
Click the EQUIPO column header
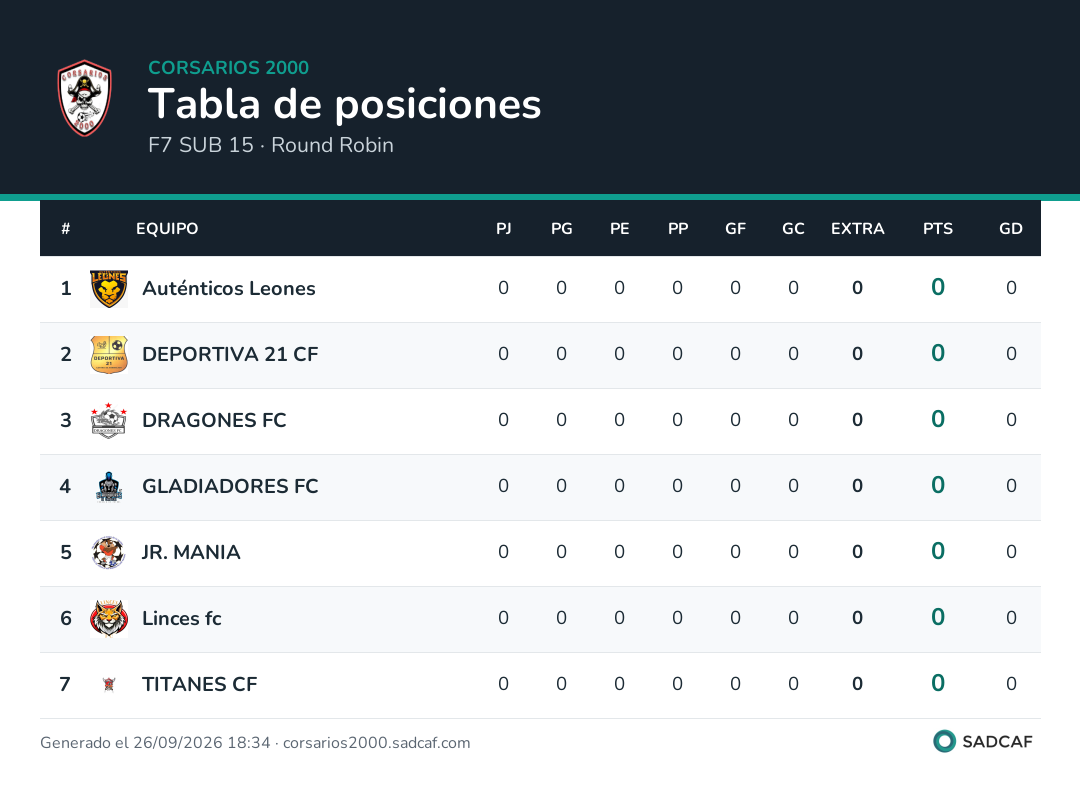(167, 229)
